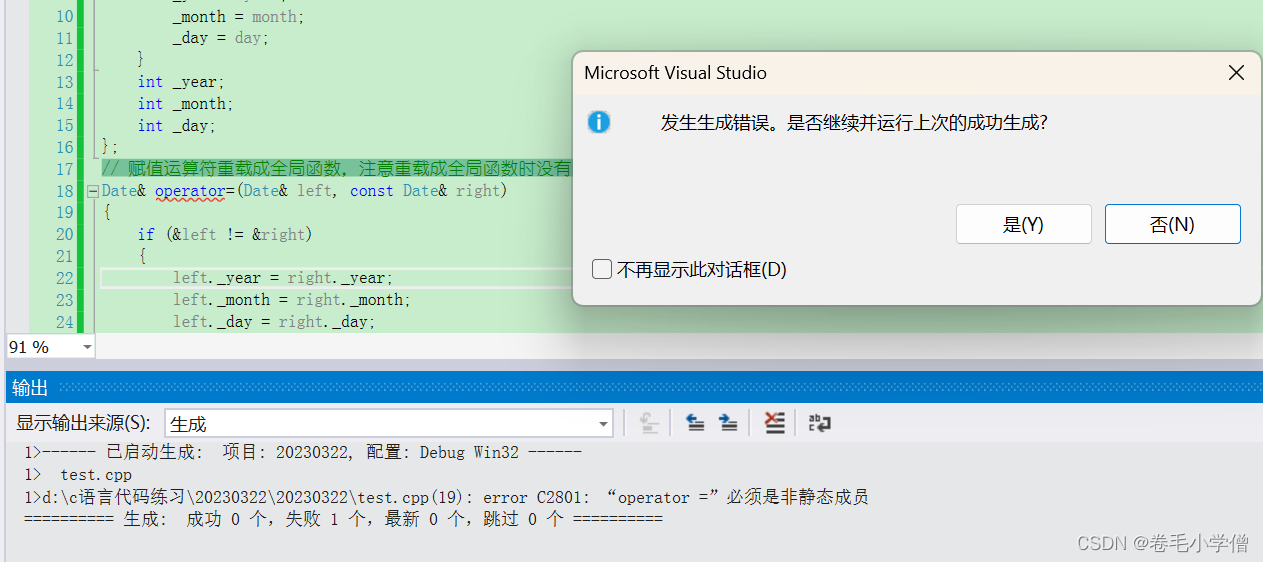Toggle word wrap in output pane
Viewport: 1263px width, 562px height.
820,423
